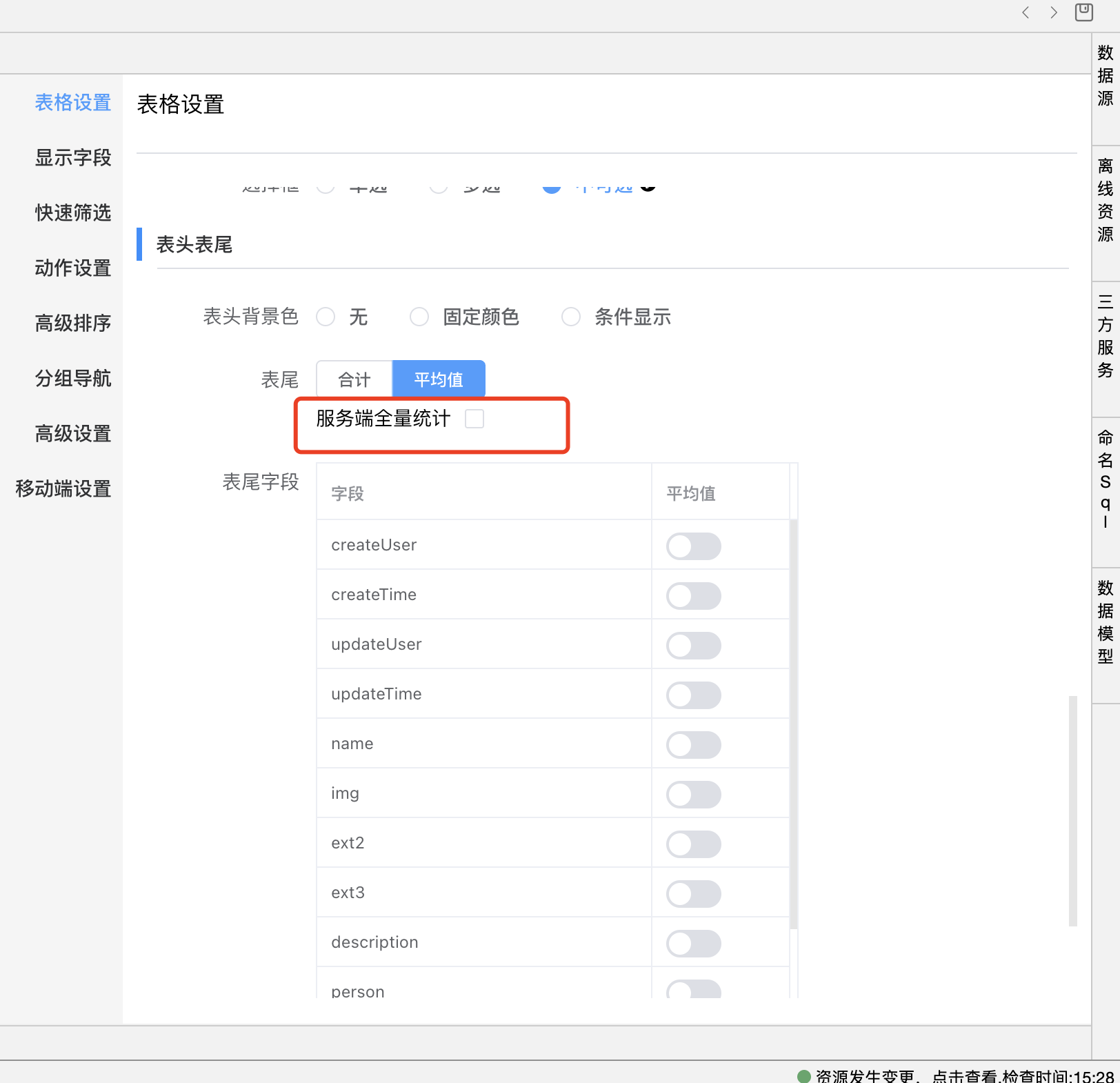The image size is (1120, 1083).
Task: Select 无 for header background color
Action: (x=326, y=317)
